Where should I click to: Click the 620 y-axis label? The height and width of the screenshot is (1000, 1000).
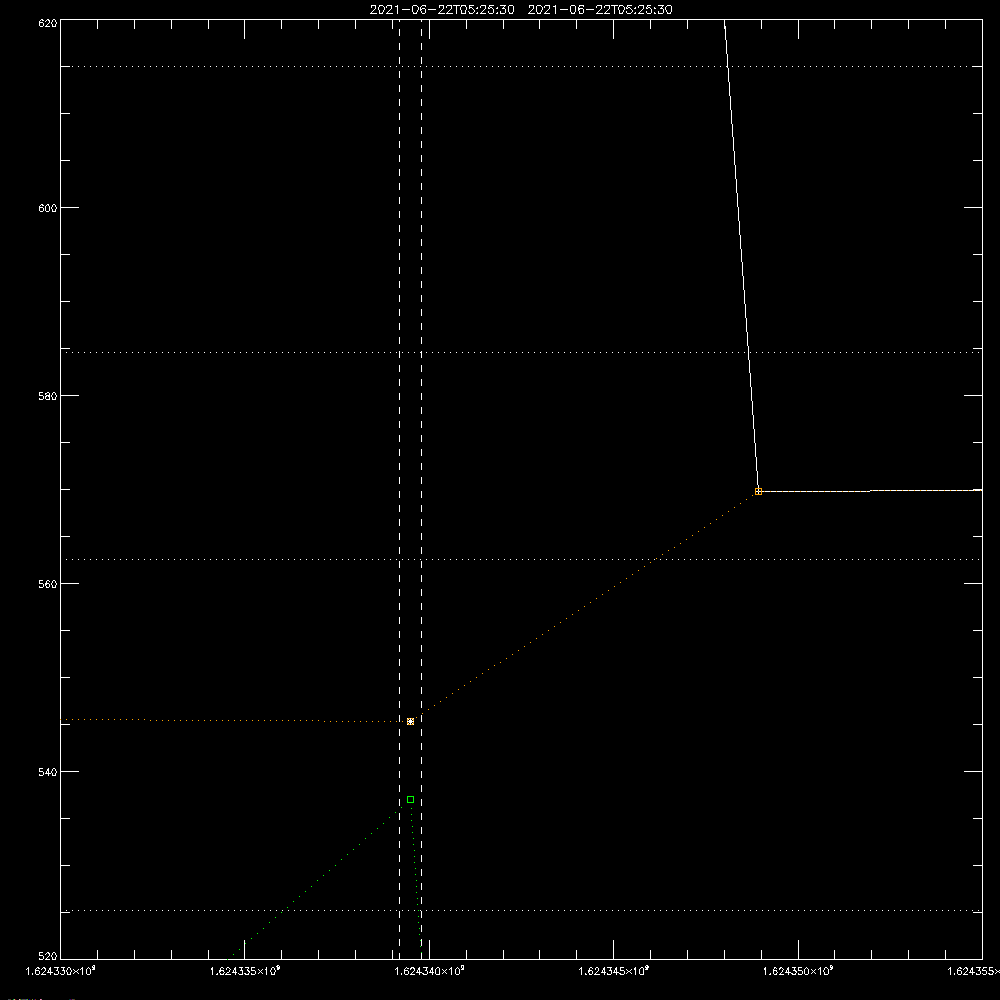(48, 23)
